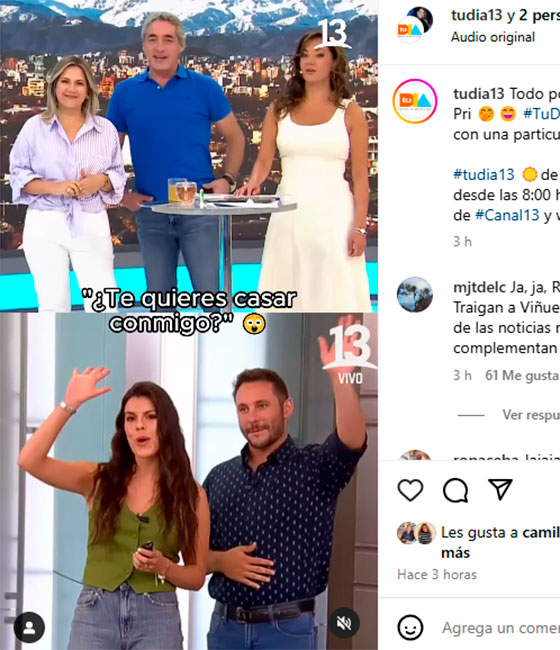
Task: View who liked: '61 Me gusta'
Action: coord(522,376)
